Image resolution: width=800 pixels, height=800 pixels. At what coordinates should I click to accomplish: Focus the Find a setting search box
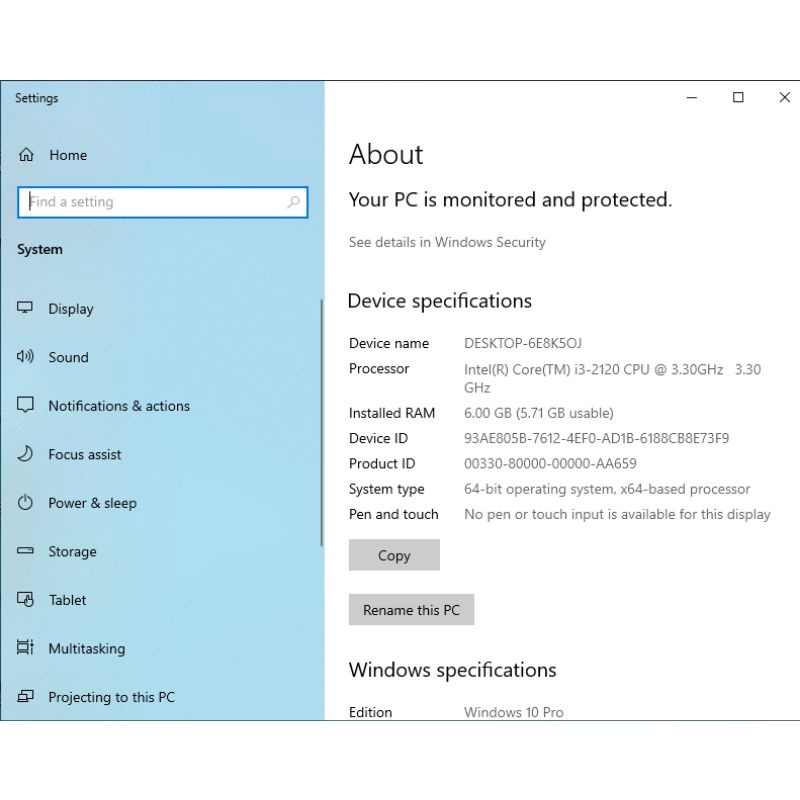(155, 202)
